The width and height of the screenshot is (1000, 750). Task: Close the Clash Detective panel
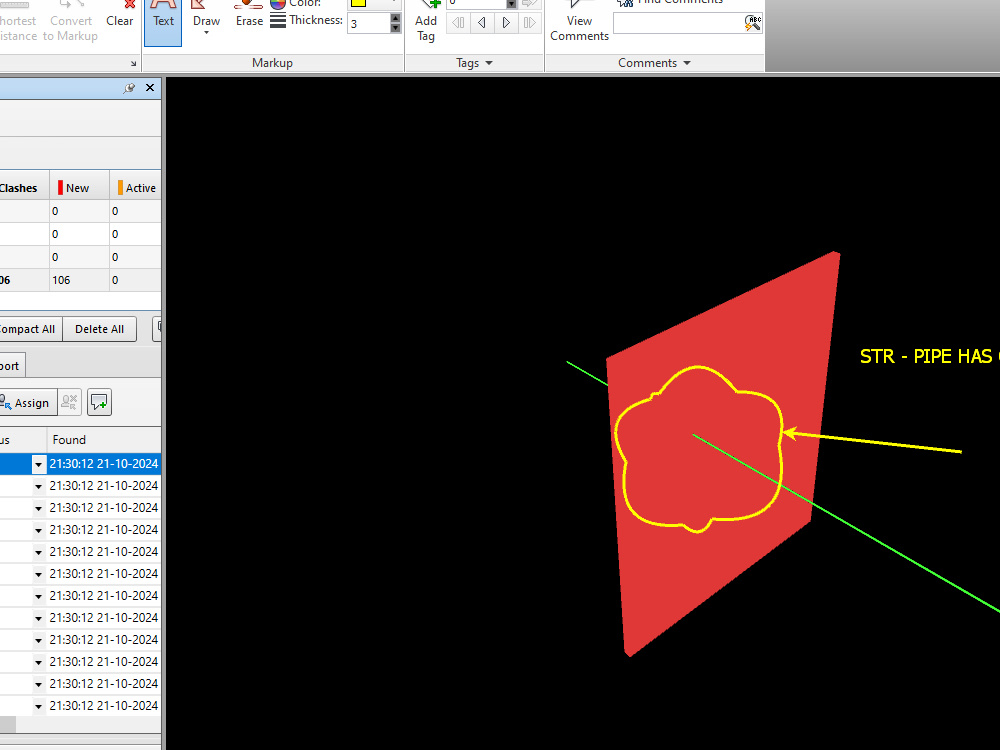click(150, 87)
